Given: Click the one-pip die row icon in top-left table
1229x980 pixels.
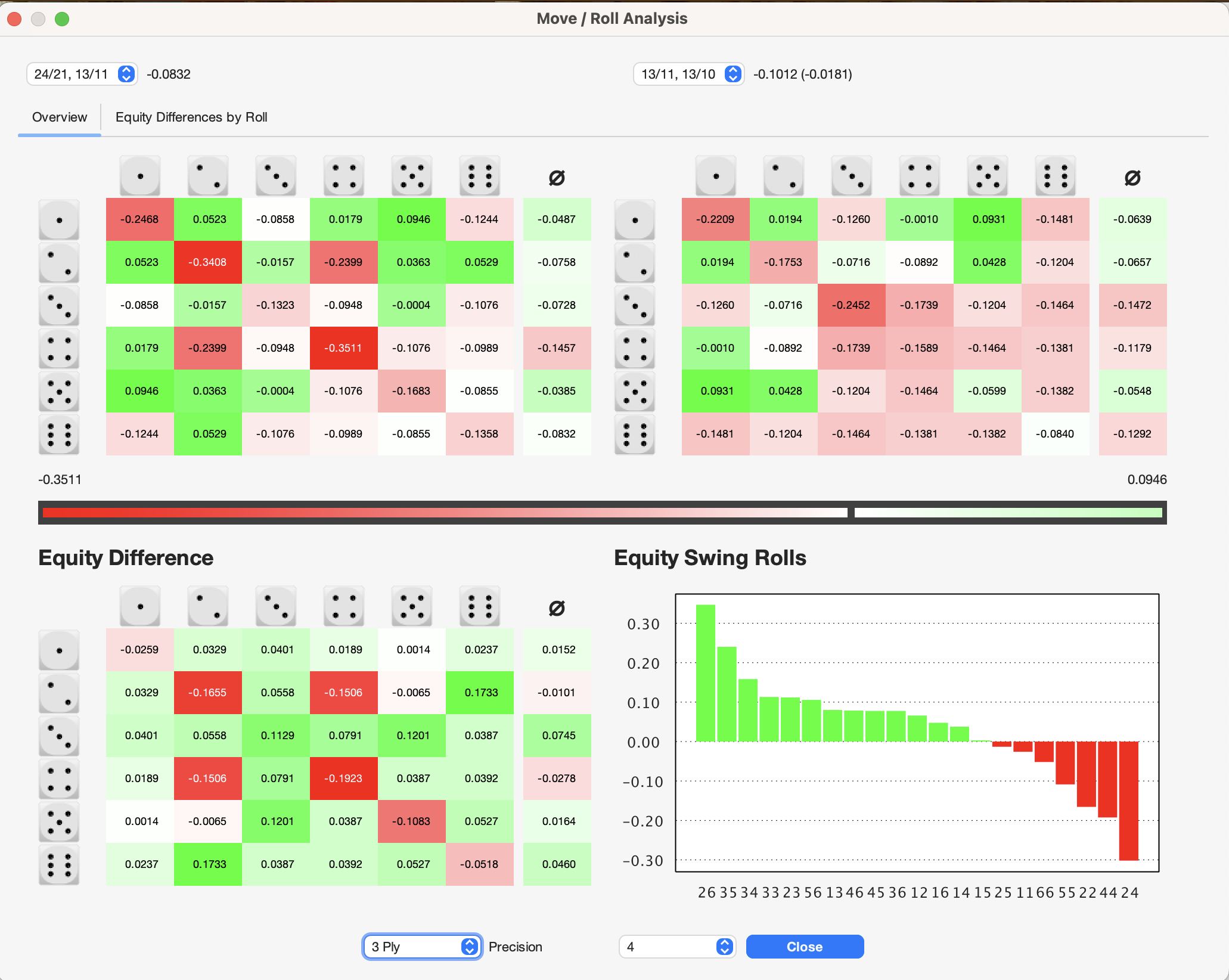Looking at the screenshot, I should tap(59, 219).
